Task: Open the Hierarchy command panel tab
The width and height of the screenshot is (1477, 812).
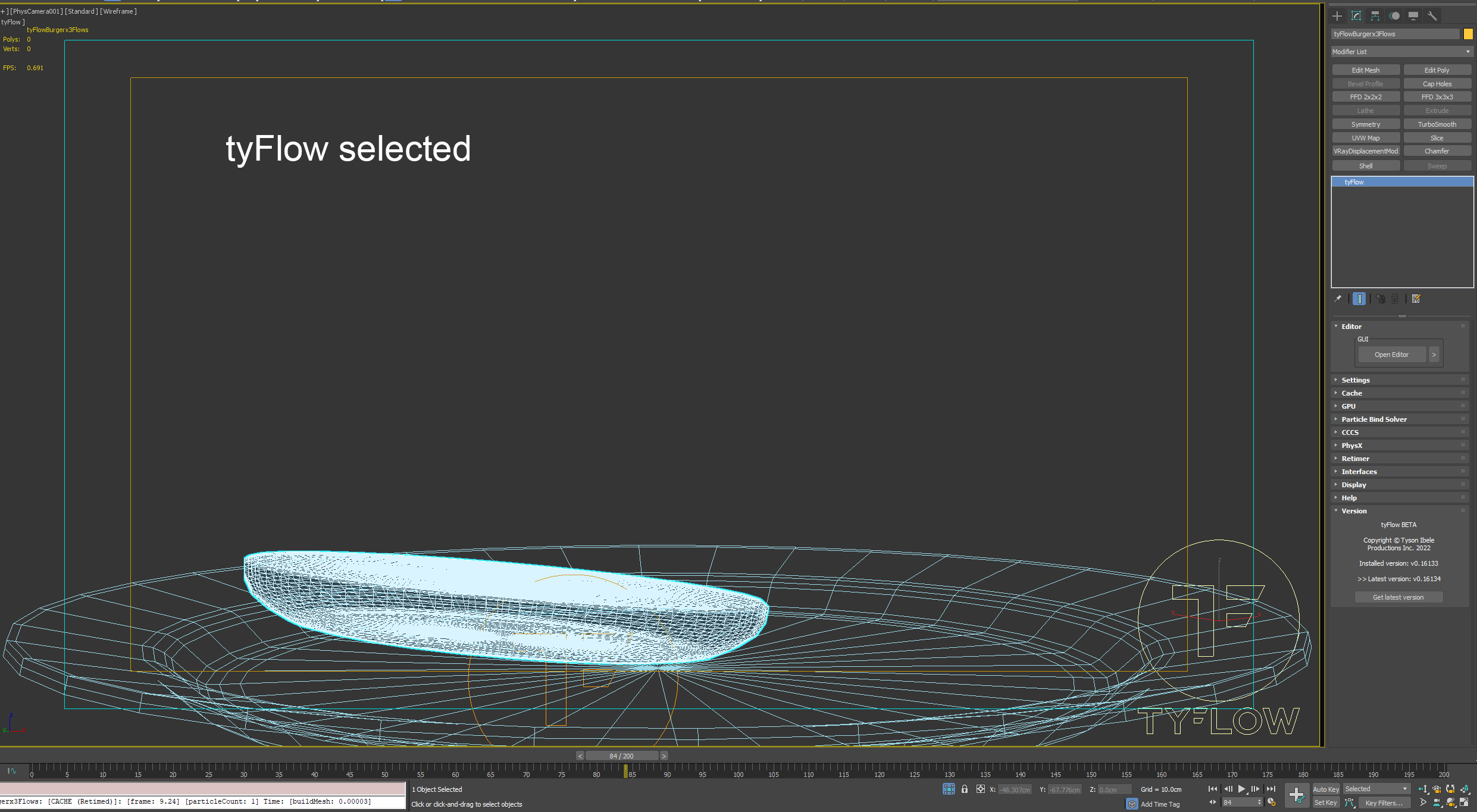Action: (x=1375, y=16)
